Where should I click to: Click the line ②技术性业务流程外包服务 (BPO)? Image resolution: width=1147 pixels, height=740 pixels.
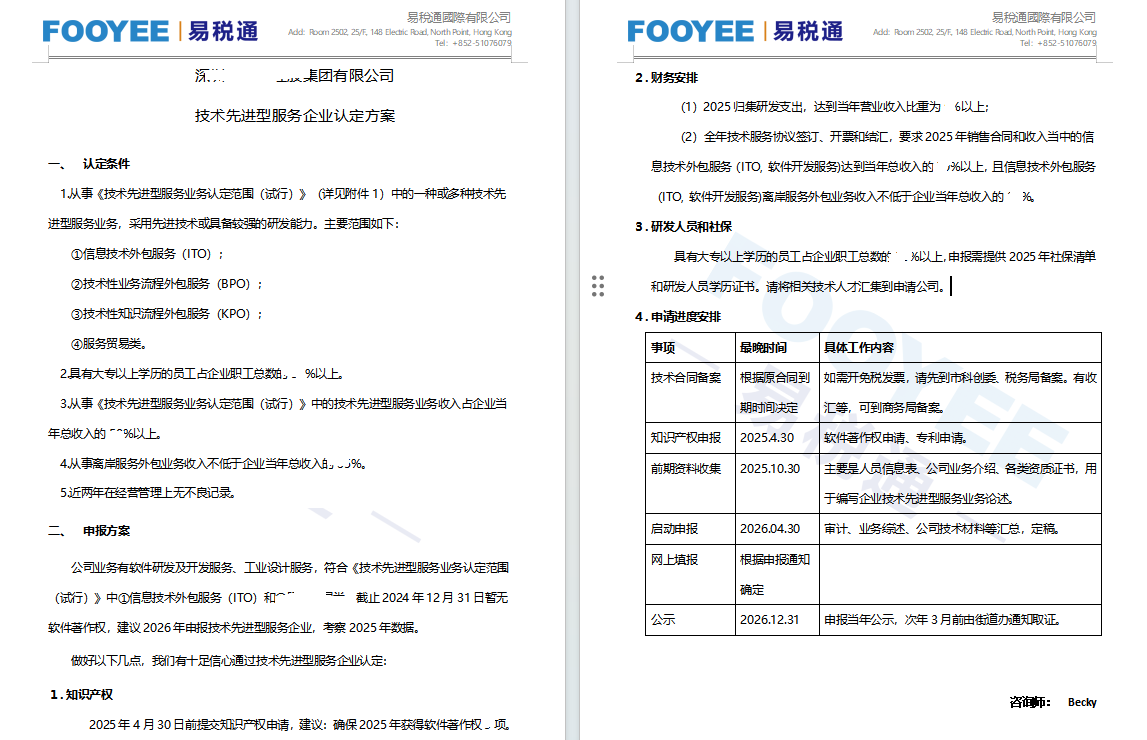tap(166, 284)
